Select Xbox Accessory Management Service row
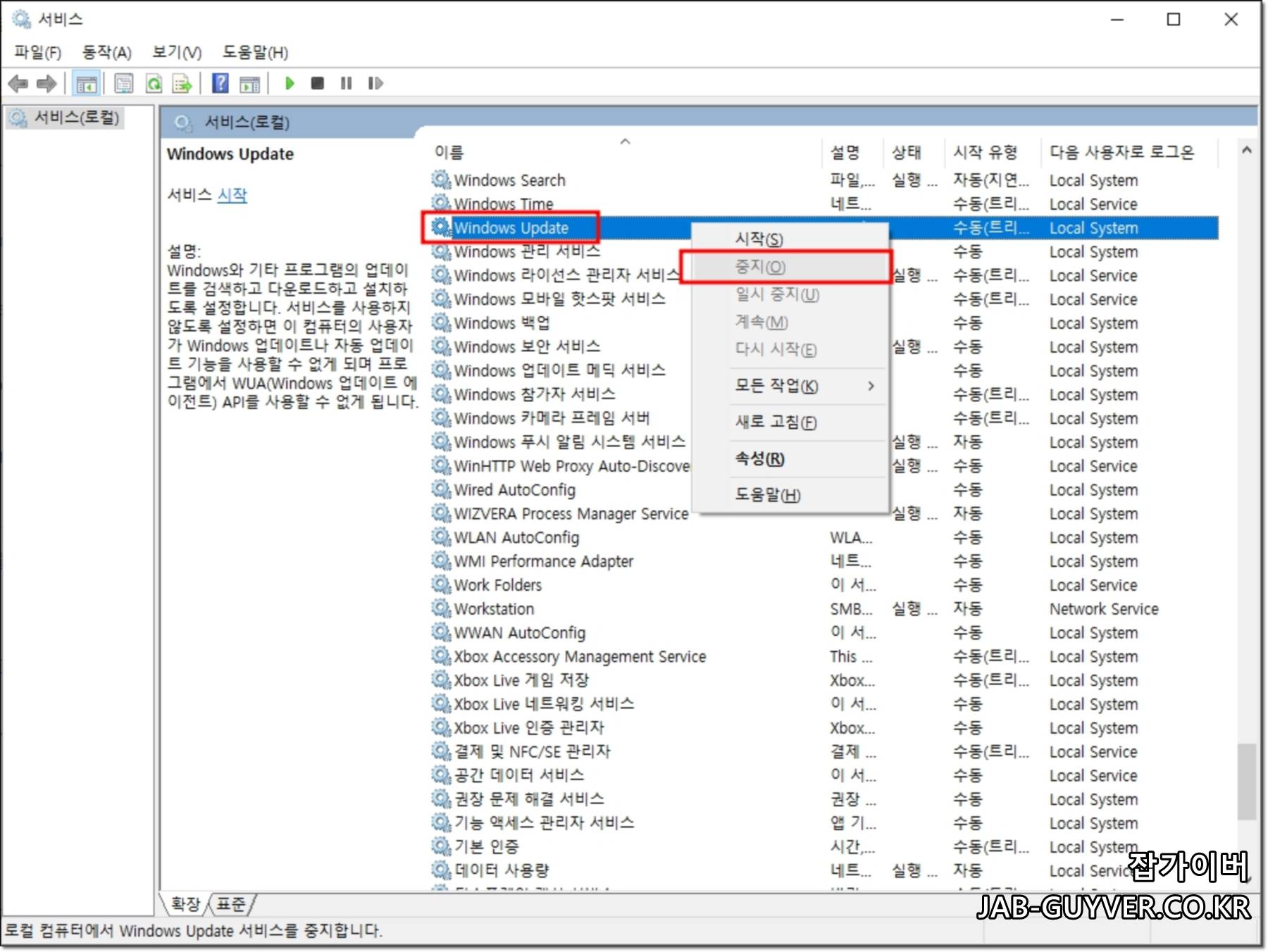This screenshot has height=952, width=1268. tap(823, 656)
